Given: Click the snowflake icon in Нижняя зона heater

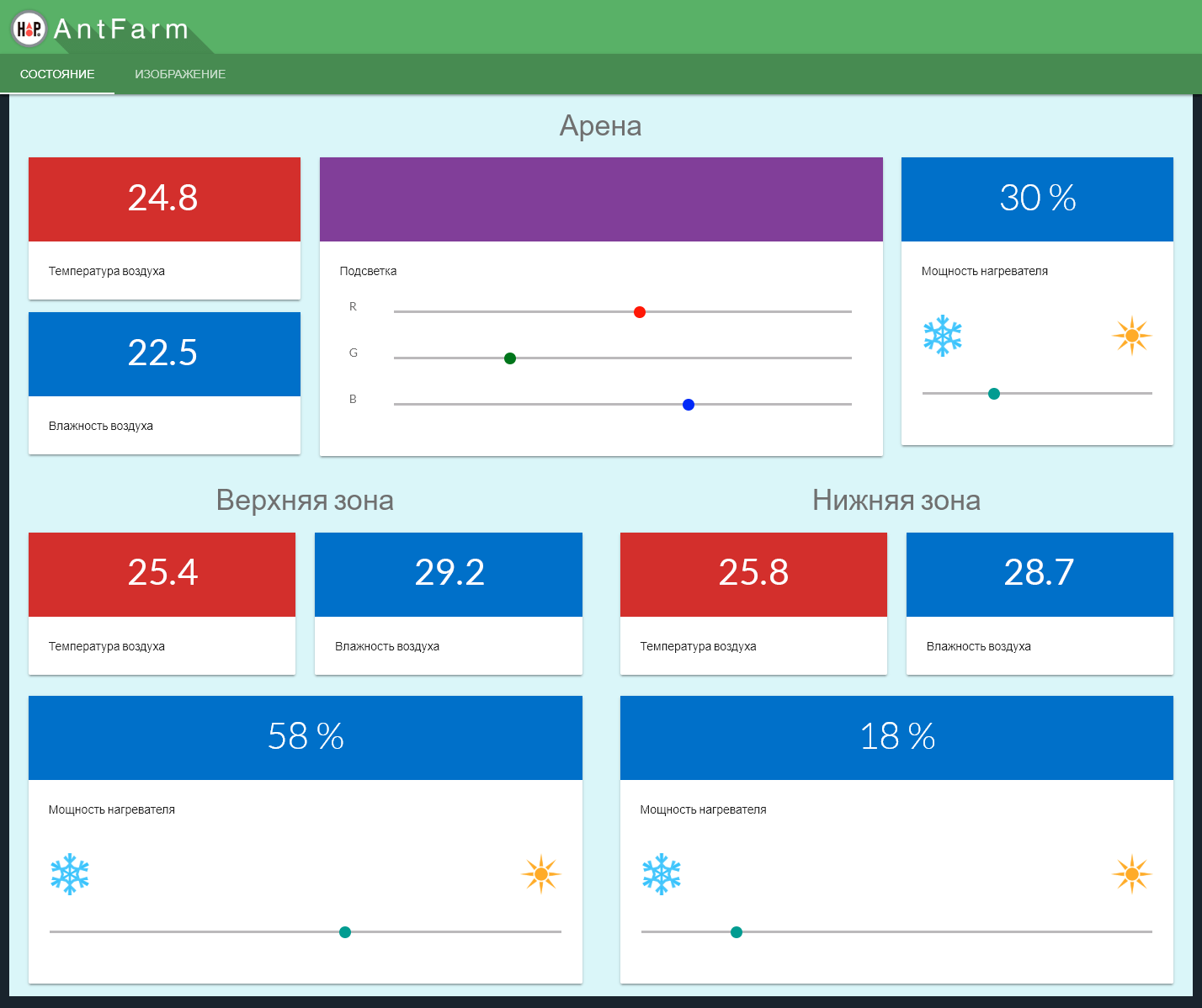Looking at the screenshot, I should pos(662,874).
